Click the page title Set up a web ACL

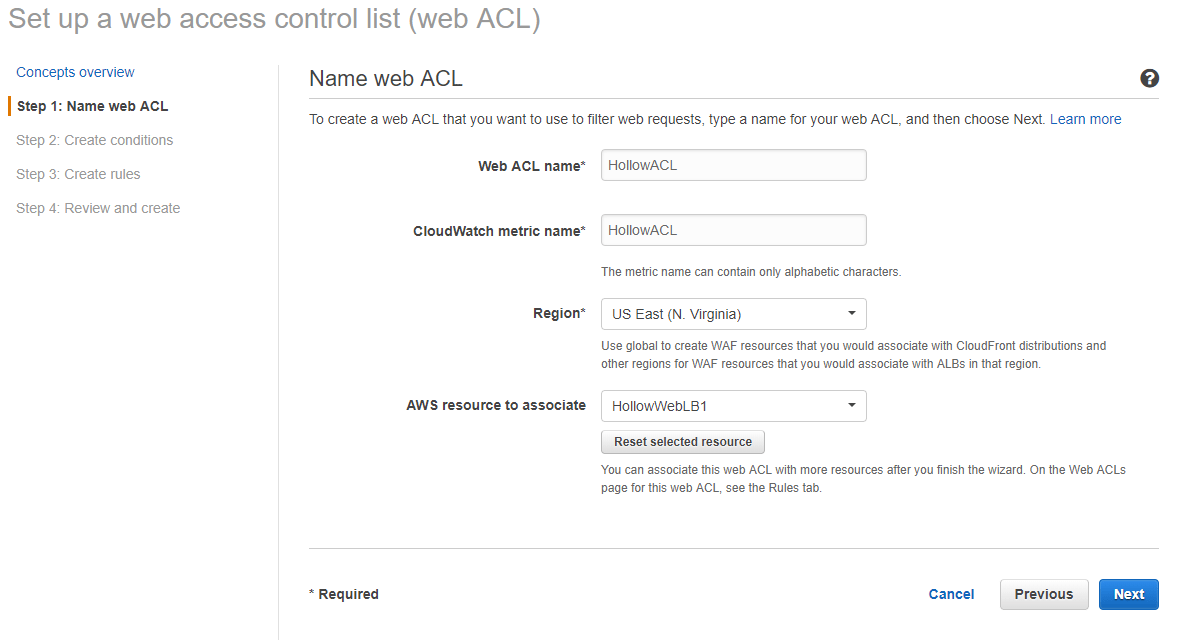tap(274, 19)
